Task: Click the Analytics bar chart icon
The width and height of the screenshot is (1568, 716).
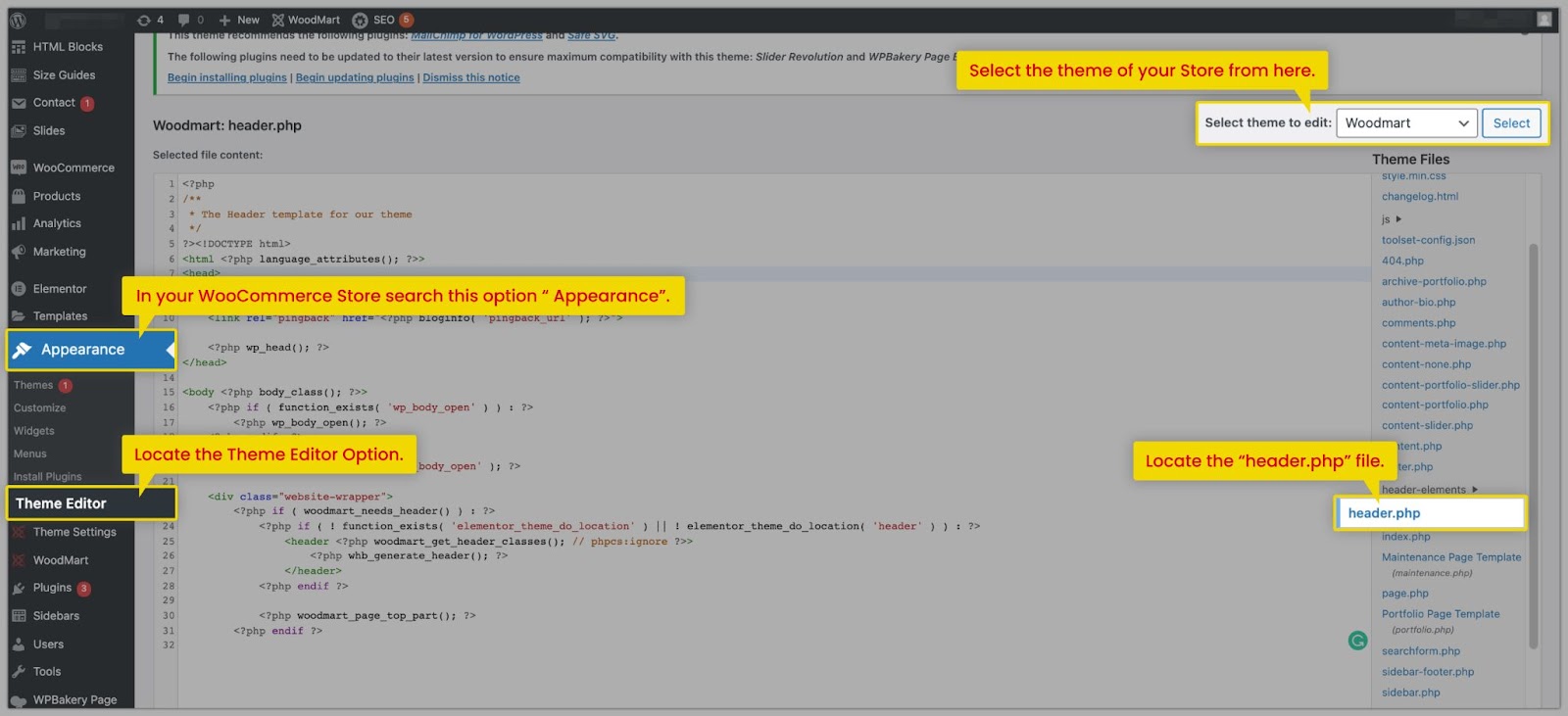Action: [x=19, y=223]
